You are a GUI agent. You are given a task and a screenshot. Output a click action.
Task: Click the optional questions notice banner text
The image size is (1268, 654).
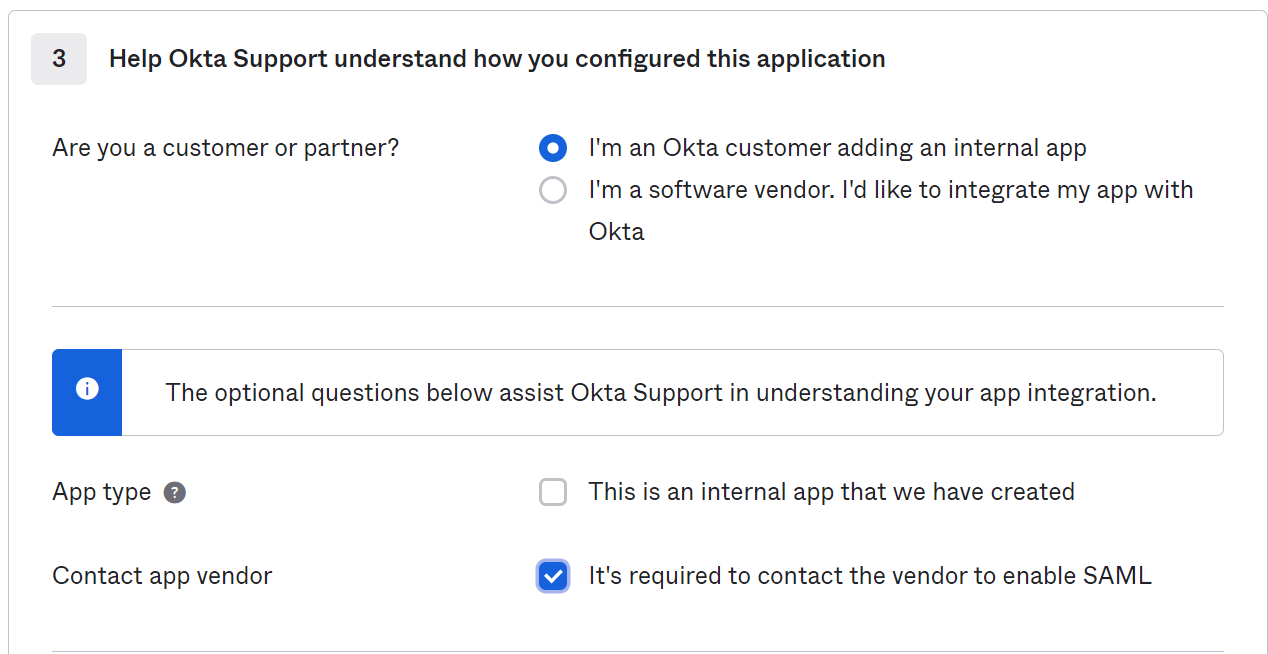pos(662,392)
